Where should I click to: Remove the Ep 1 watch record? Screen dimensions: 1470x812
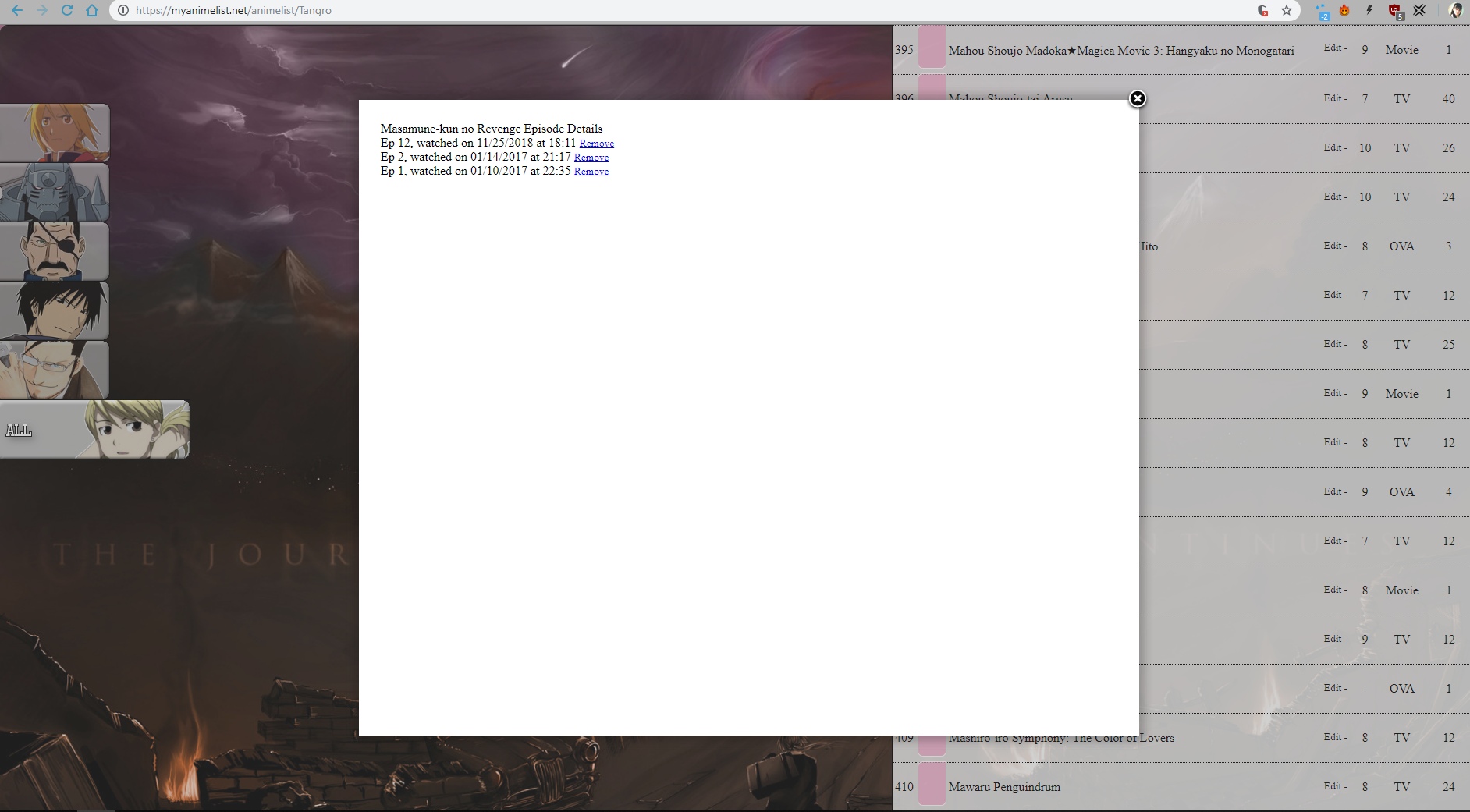pyautogui.click(x=591, y=172)
